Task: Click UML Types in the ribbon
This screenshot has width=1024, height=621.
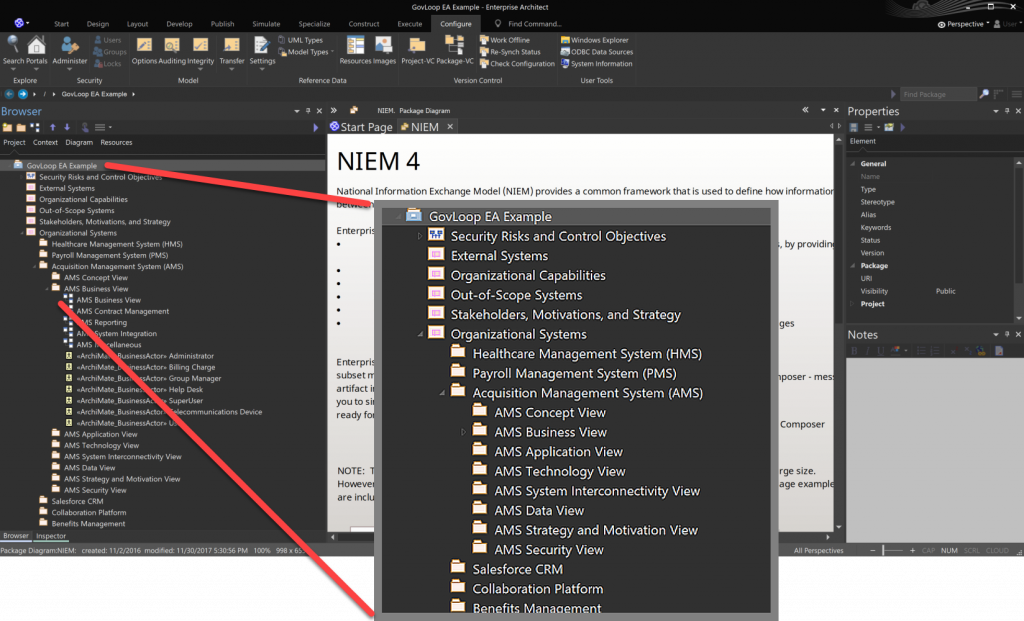Action: click(301, 40)
